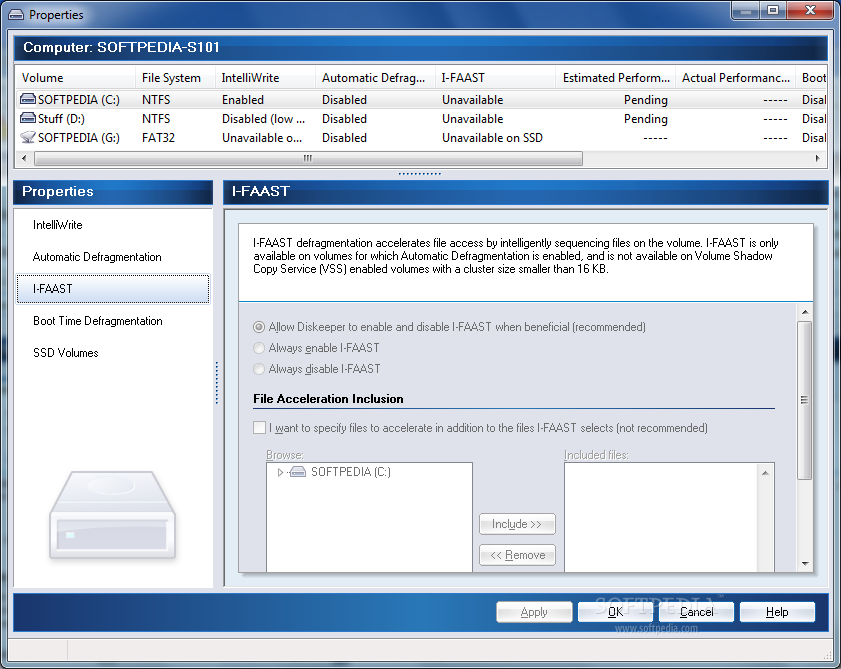Screen dimensions: 841x669
Task: Click the Stuff (D:) drive icon
Action: [28, 118]
